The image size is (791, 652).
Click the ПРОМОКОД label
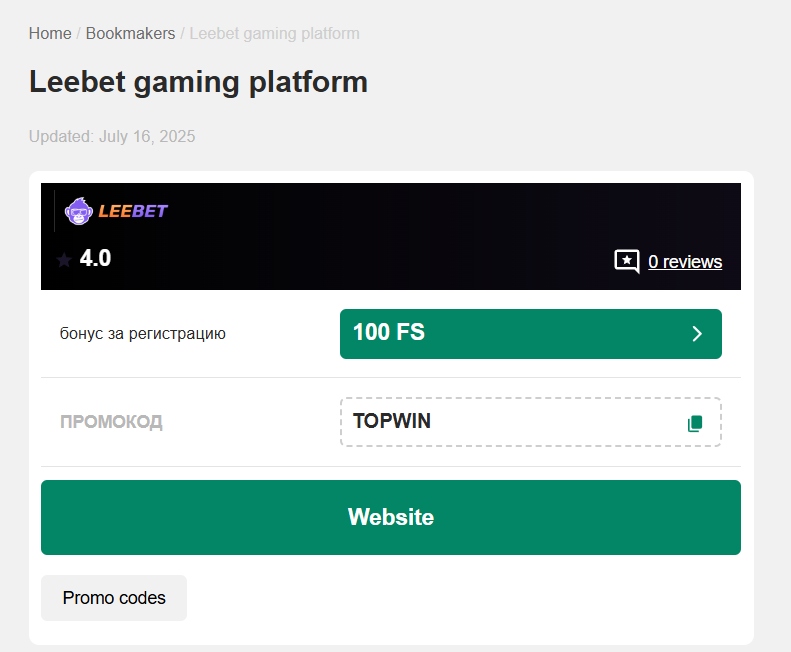(x=111, y=422)
